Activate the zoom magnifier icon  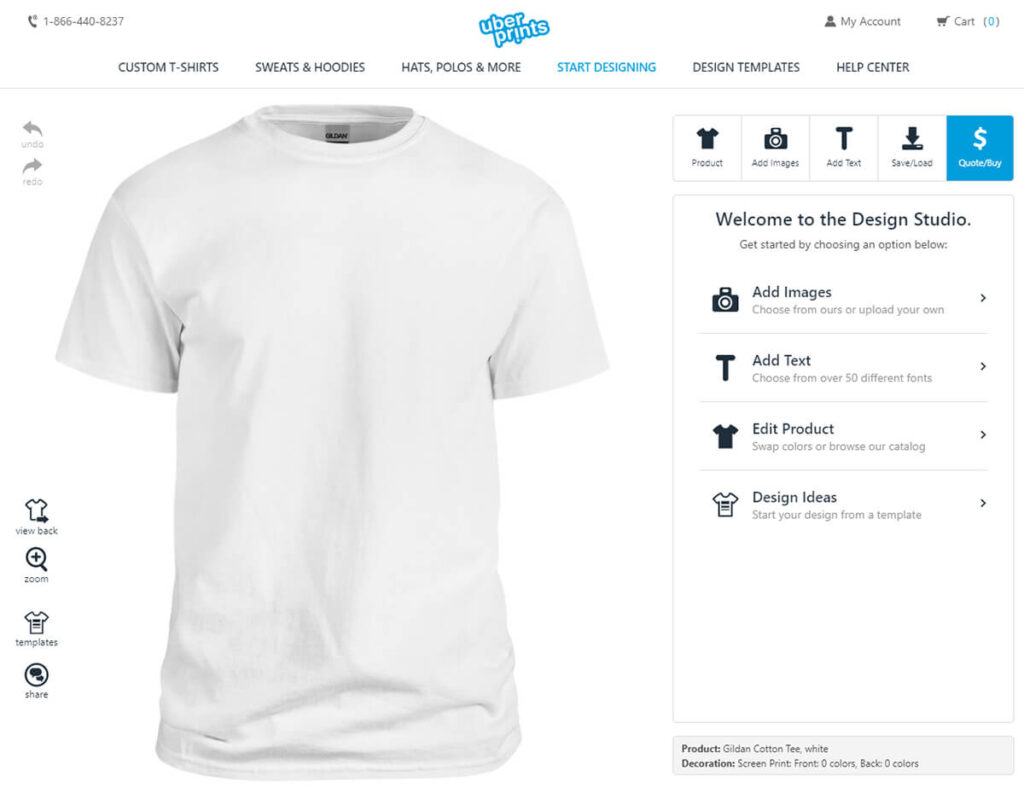36,559
